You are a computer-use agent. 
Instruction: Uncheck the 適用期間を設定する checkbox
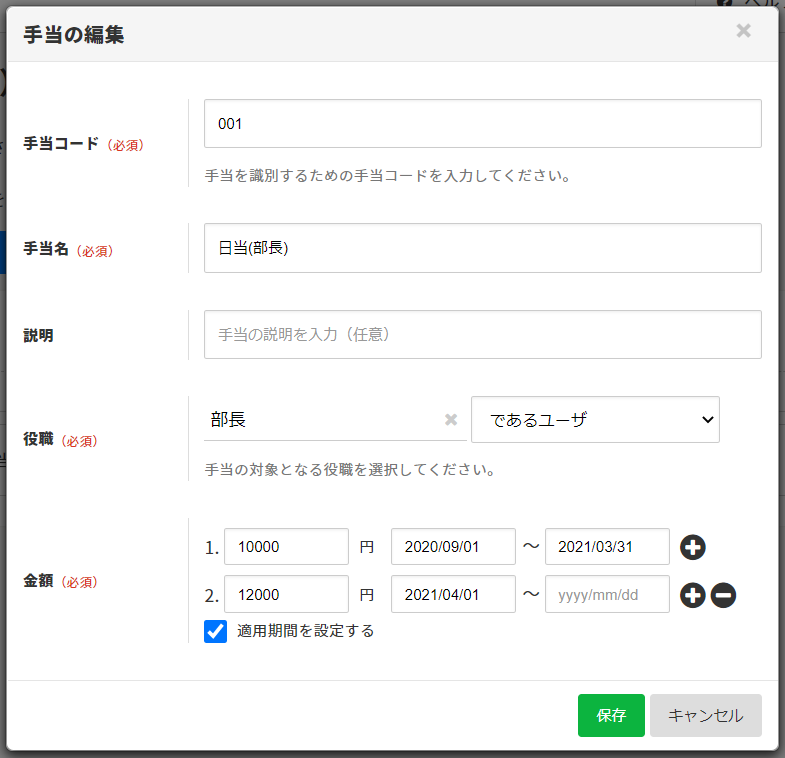pyautogui.click(x=216, y=631)
